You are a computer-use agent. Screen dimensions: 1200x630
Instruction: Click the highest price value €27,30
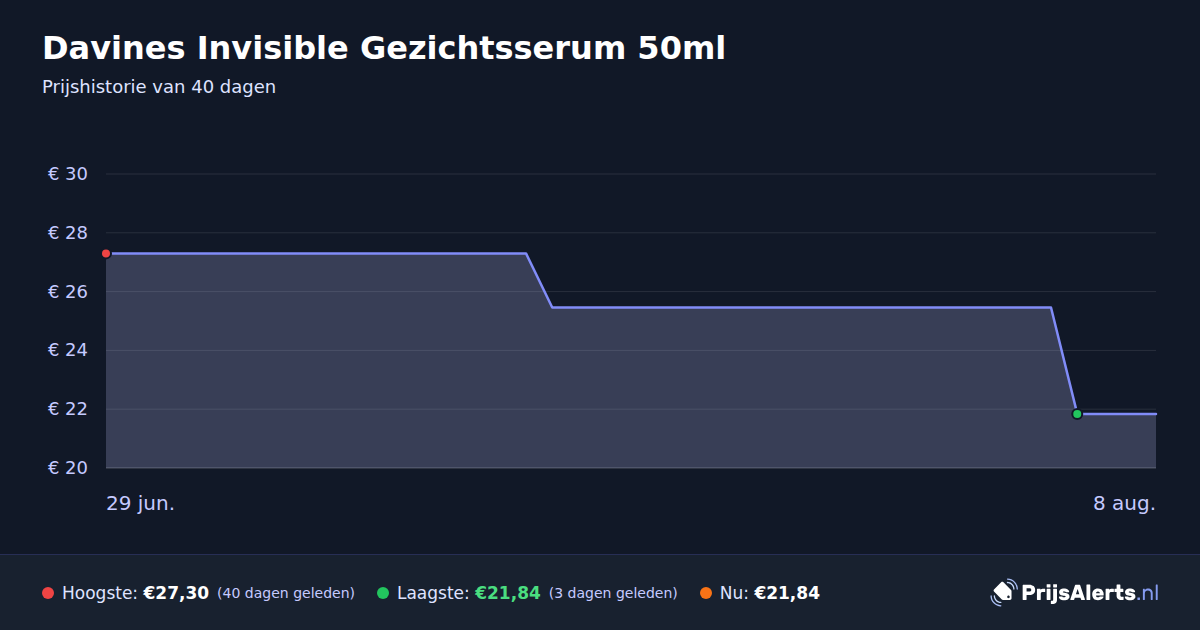[x=176, y=593]
